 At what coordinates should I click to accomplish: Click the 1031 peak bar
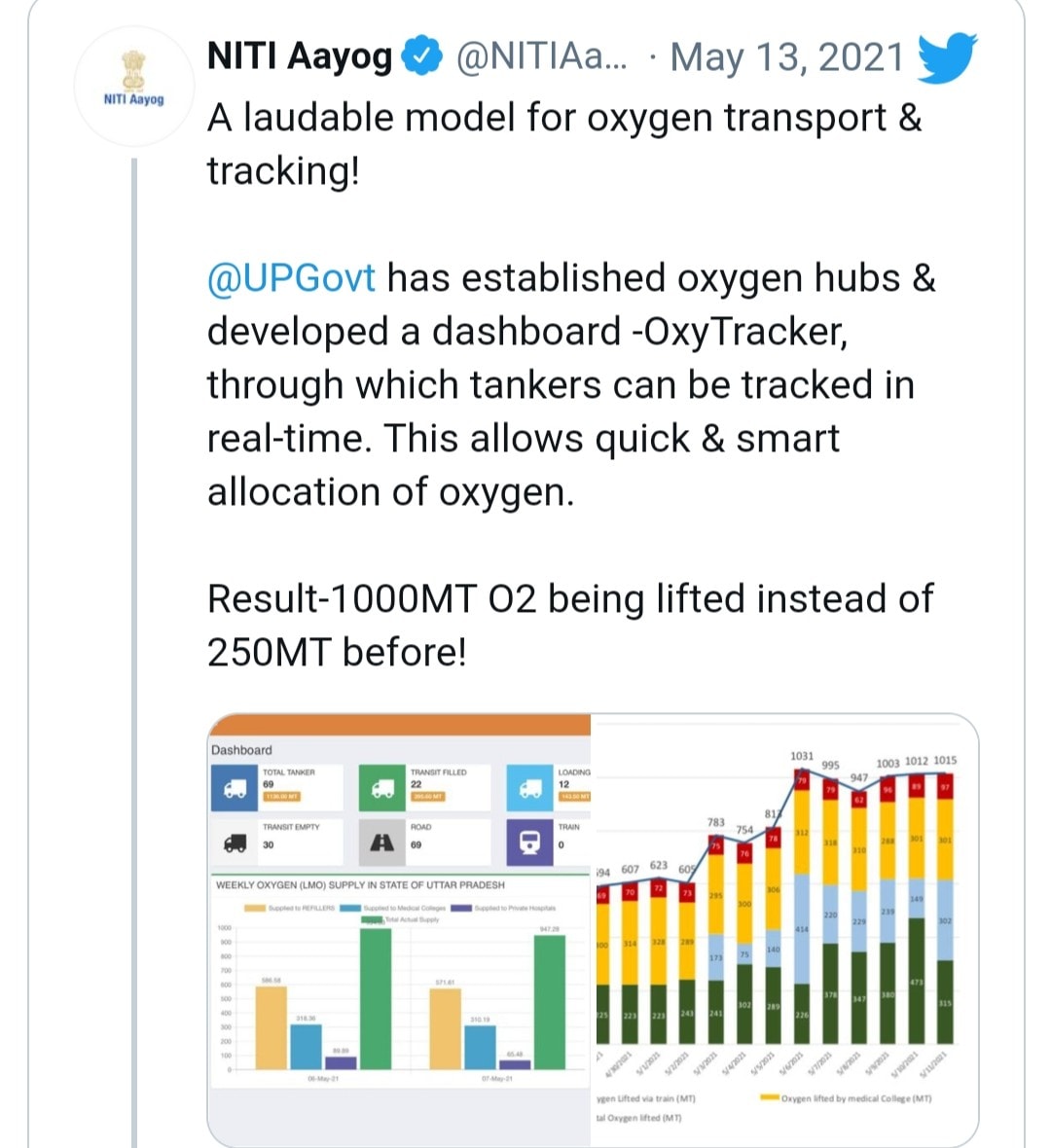point(802,907)
